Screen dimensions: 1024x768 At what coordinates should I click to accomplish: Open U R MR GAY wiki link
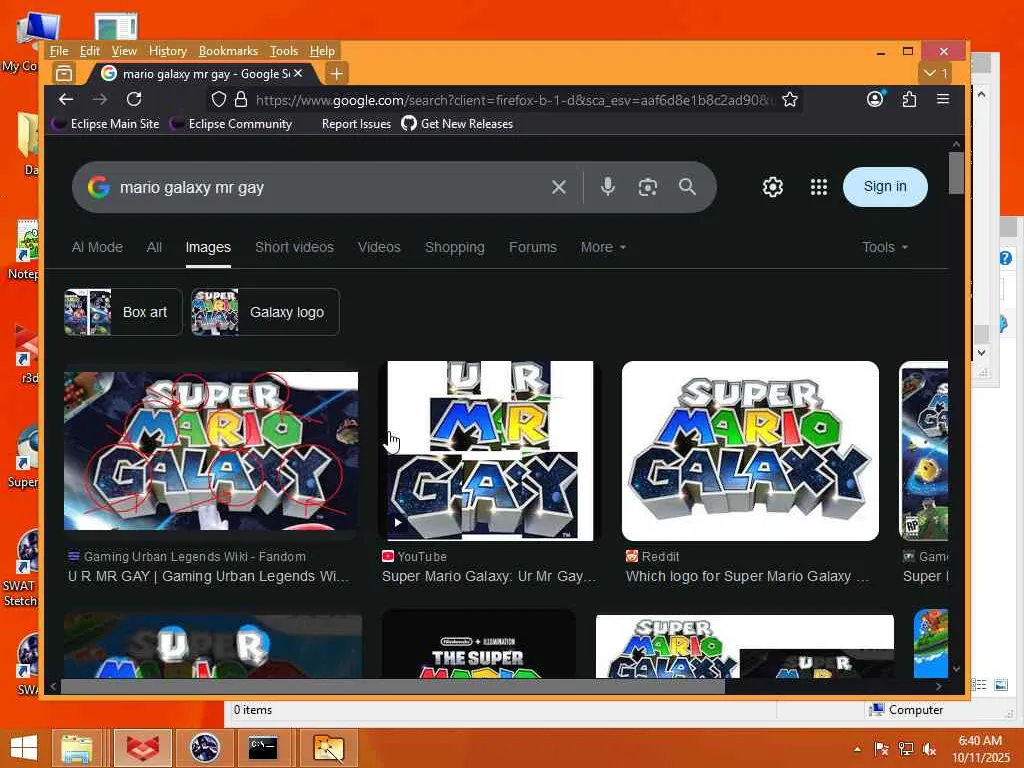tap(208, 576)
